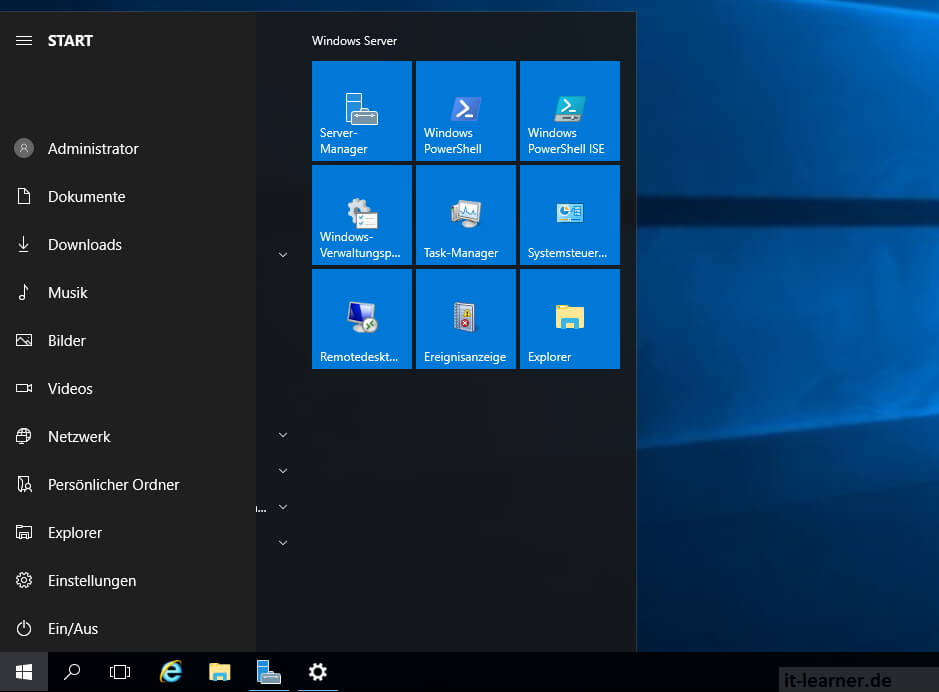Screen dimensions: 939x692
Task: Expand the app list chevron beside Downloads
Action: [x=283, y=255]
